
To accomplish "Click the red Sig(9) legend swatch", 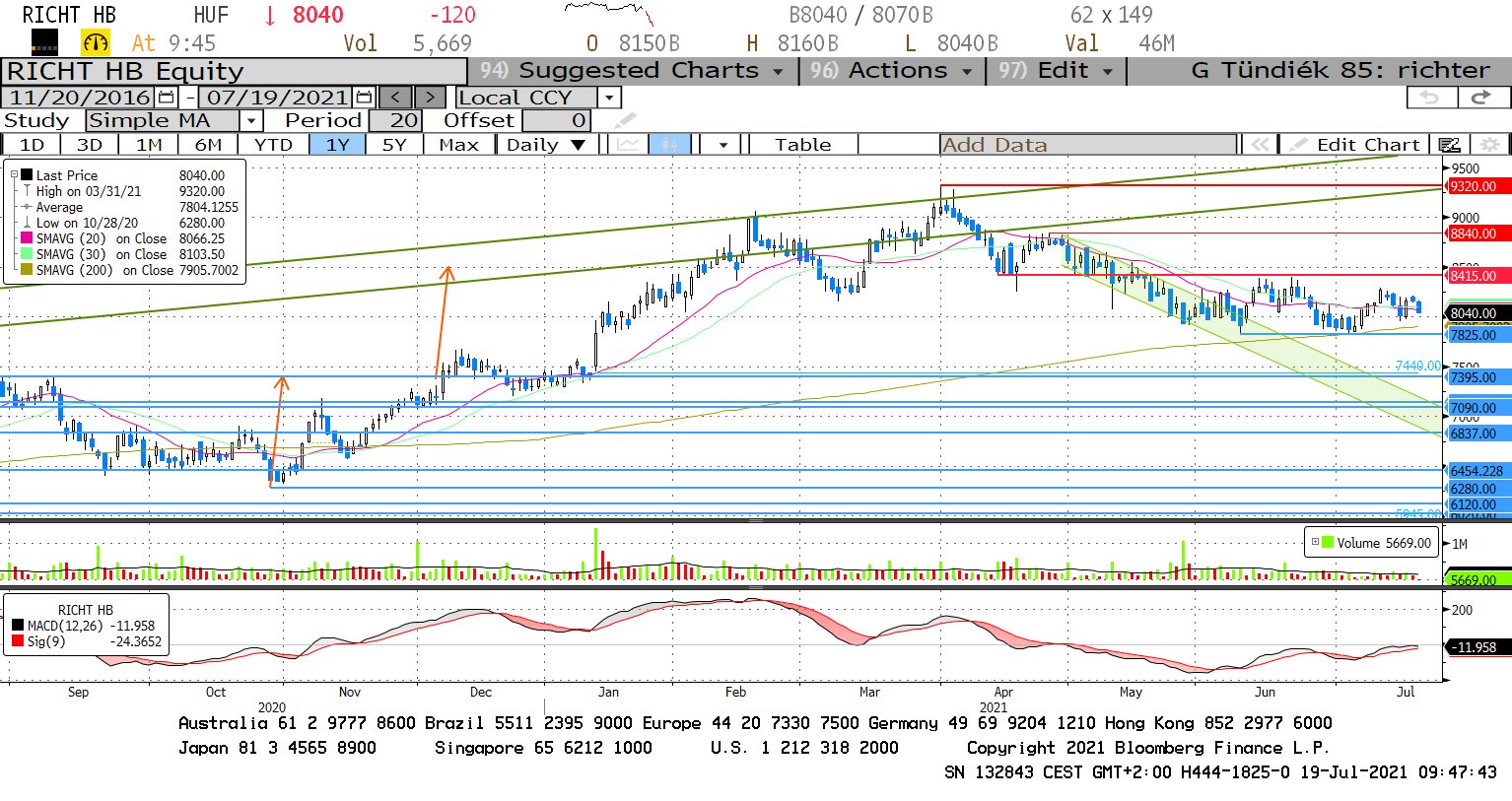I will [18, 641].
